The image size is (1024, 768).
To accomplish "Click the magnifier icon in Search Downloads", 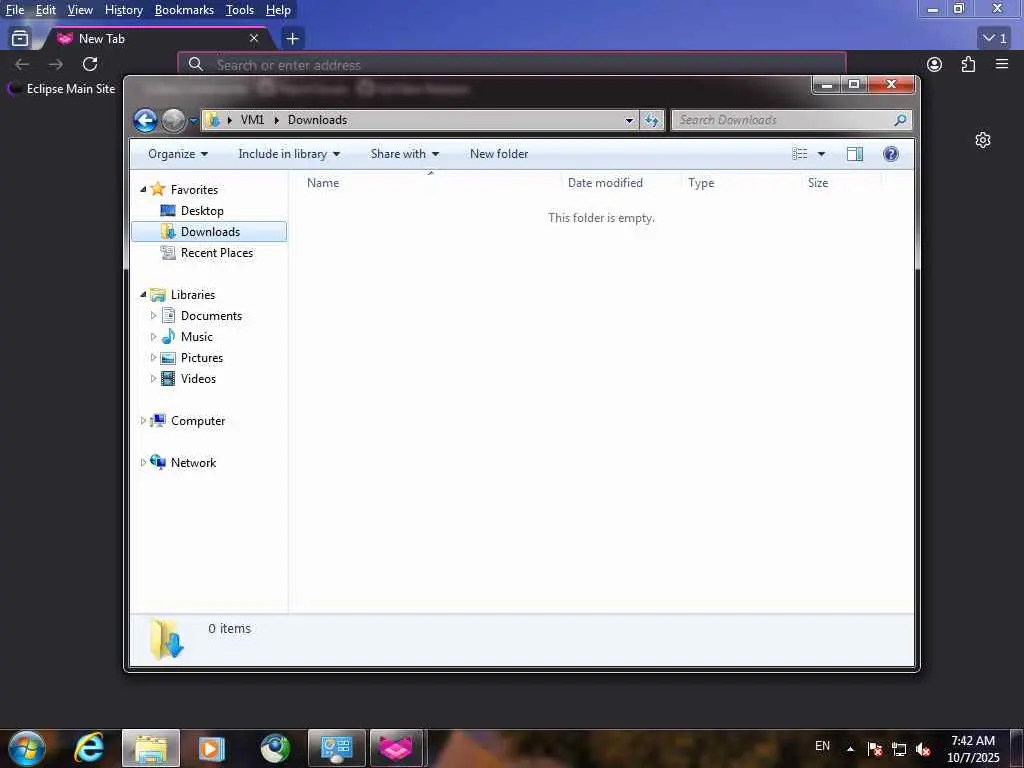I will tap(900, 120).
